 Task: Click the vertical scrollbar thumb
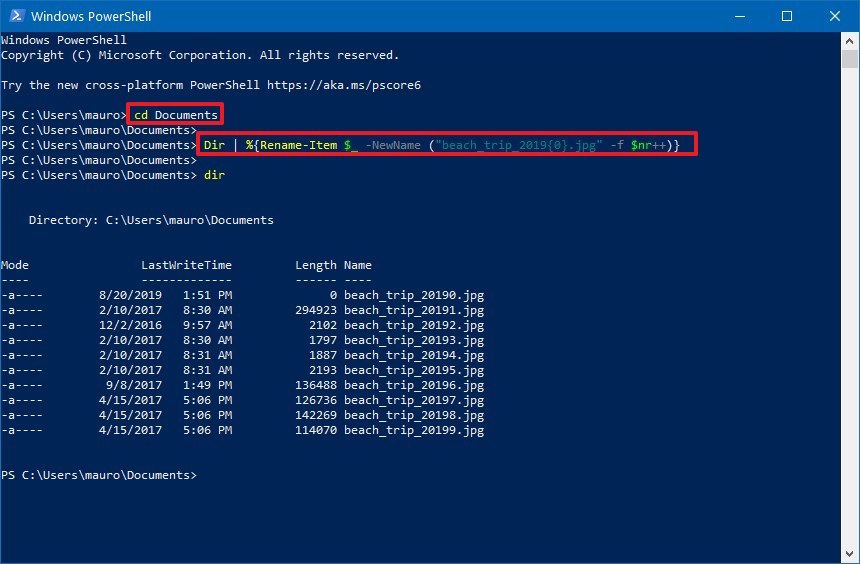tap(850, 59)
